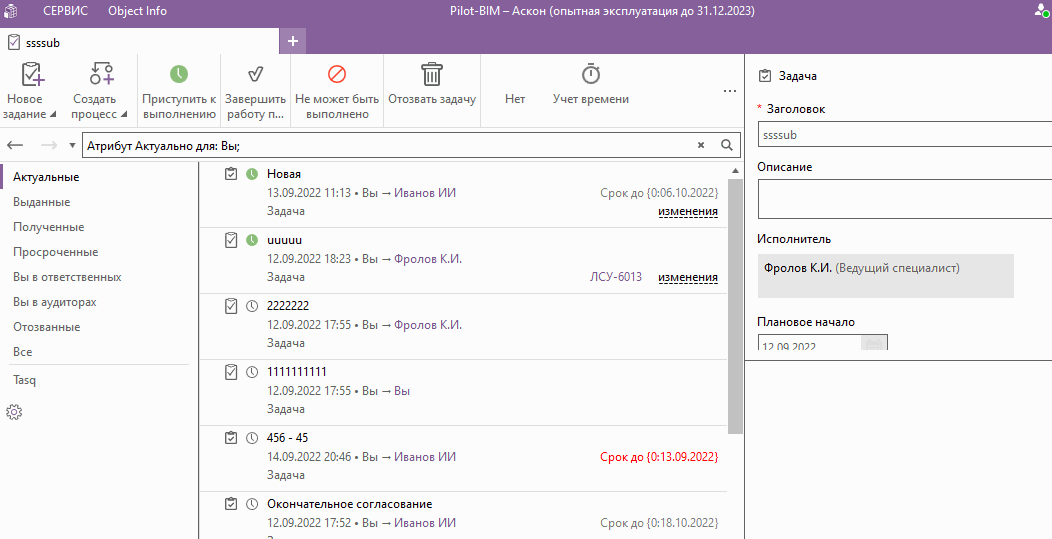Open the 'Плановое начало' date picker
The image size is (1052, 539).
click(x=873, y=345)
